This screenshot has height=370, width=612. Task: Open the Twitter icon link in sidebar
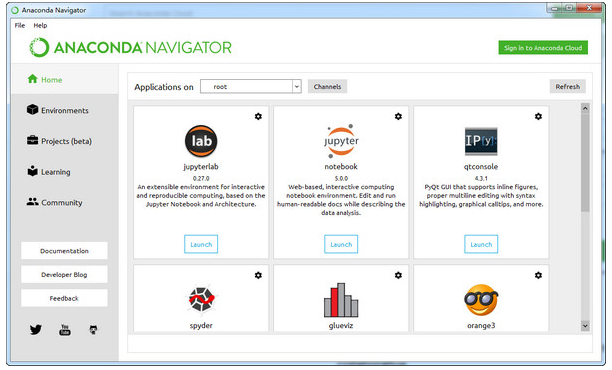(36, 330)
